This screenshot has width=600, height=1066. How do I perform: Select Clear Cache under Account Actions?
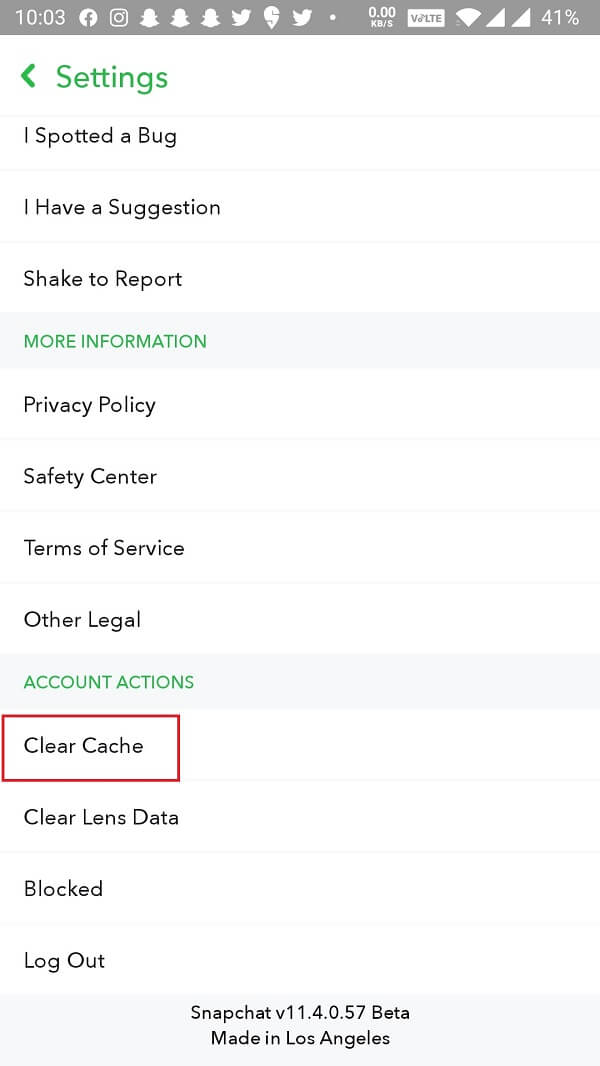pos(83,746)
